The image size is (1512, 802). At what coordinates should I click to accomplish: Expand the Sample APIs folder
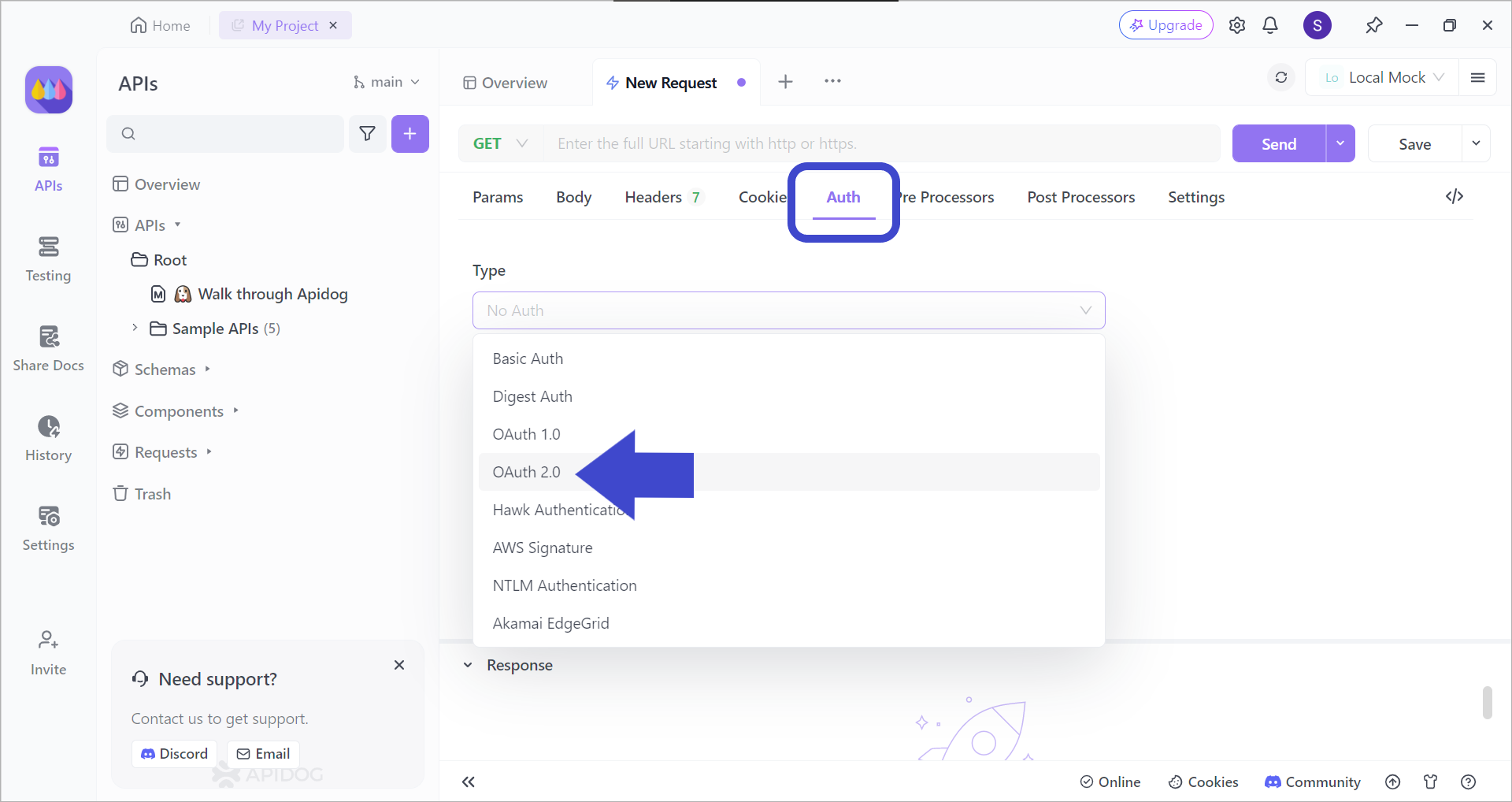[x=135, y=328]
